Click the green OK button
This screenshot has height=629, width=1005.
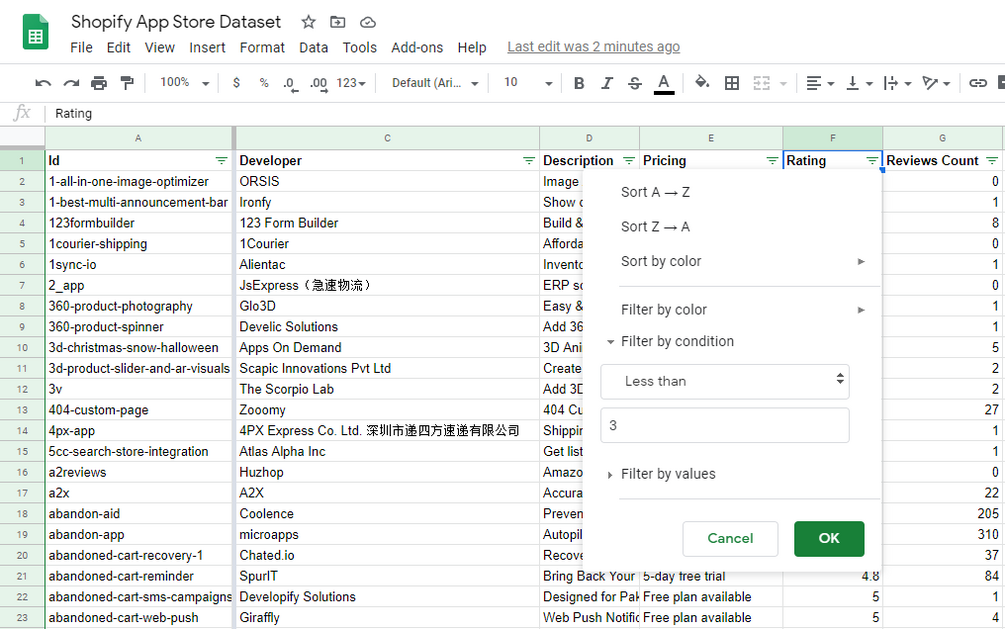pos(829,539)
